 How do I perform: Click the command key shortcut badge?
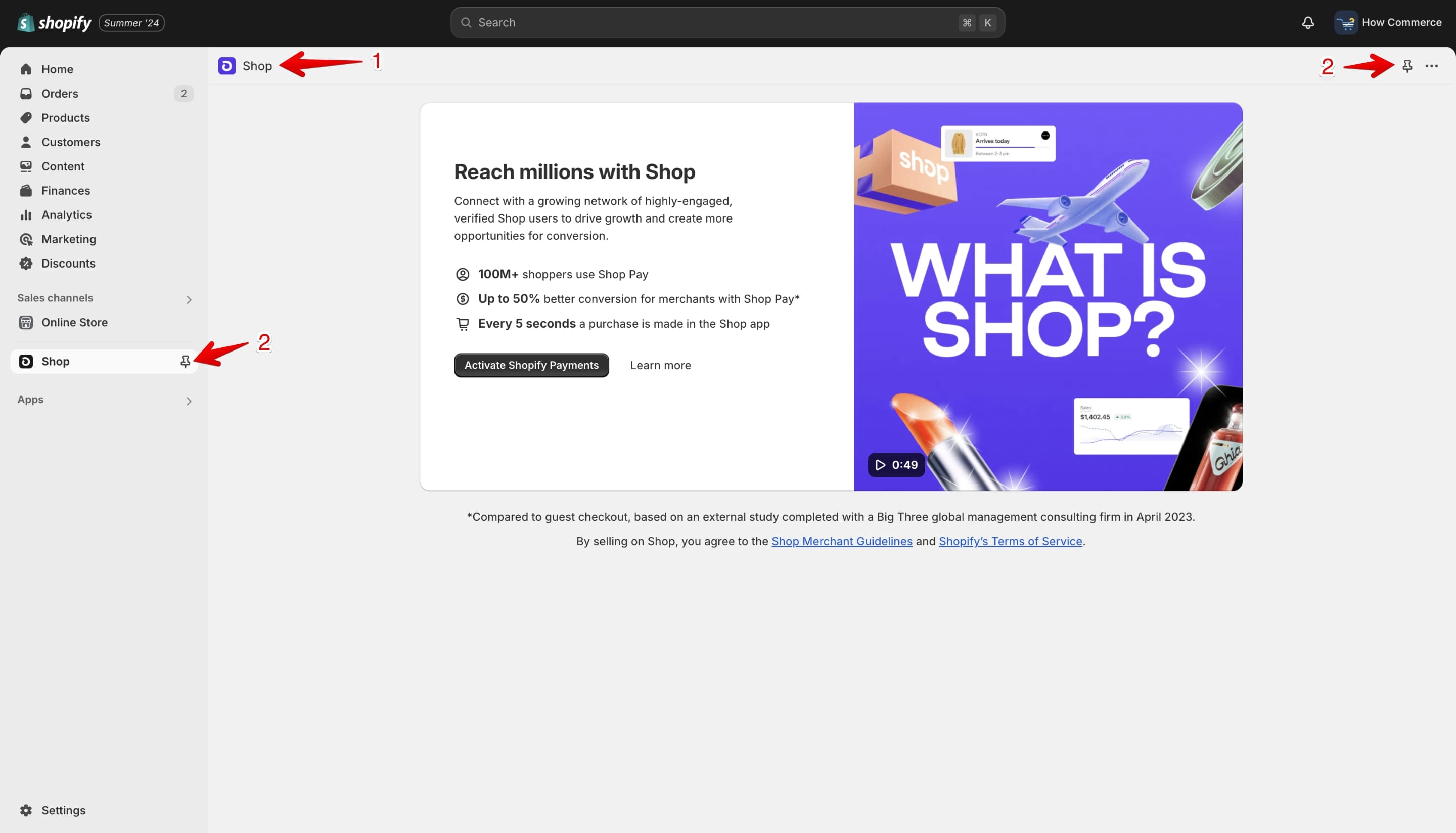pyautogui.click(x=967, y=23)
